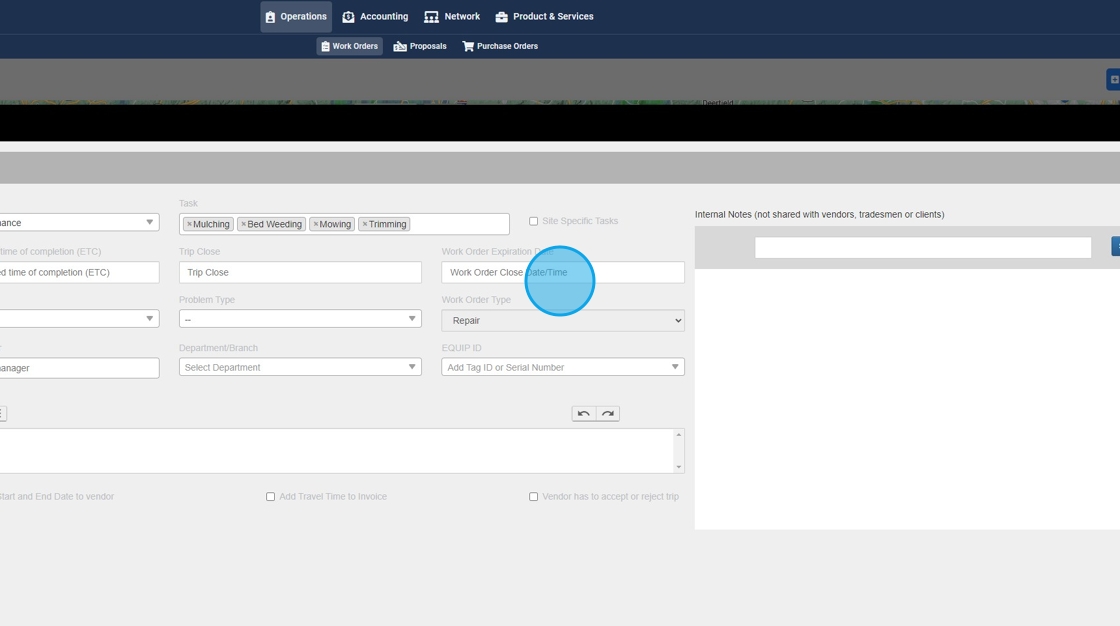Open the dropdown left of Task field
Screen dimensions: 1120x626
(x=79, y=223)
